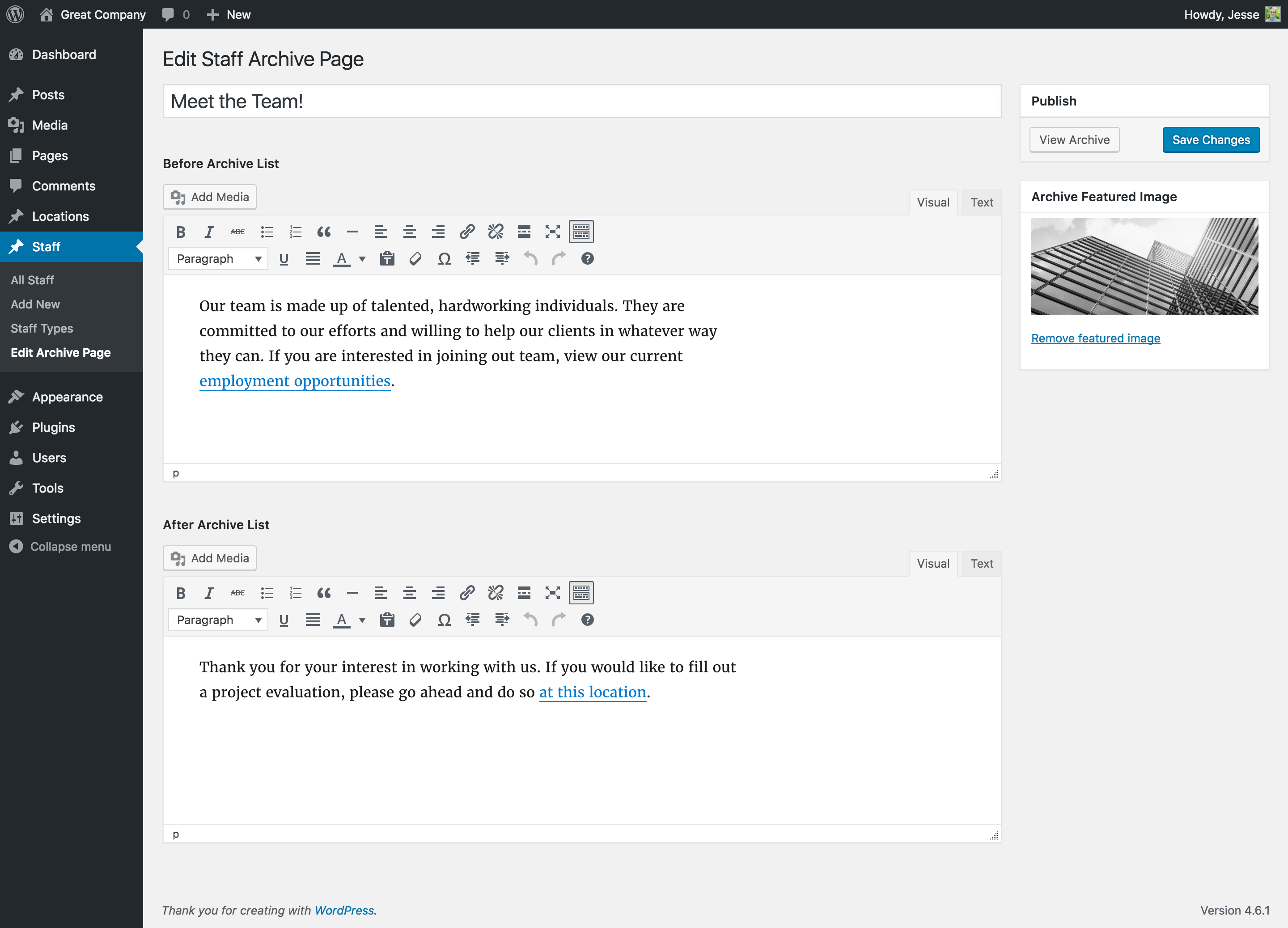Image resolution: width=1288 pixels, height=928 pixels.
Task: Toggle the toolbar kitchen sink in top editor
Action: (x=581, y=232)
